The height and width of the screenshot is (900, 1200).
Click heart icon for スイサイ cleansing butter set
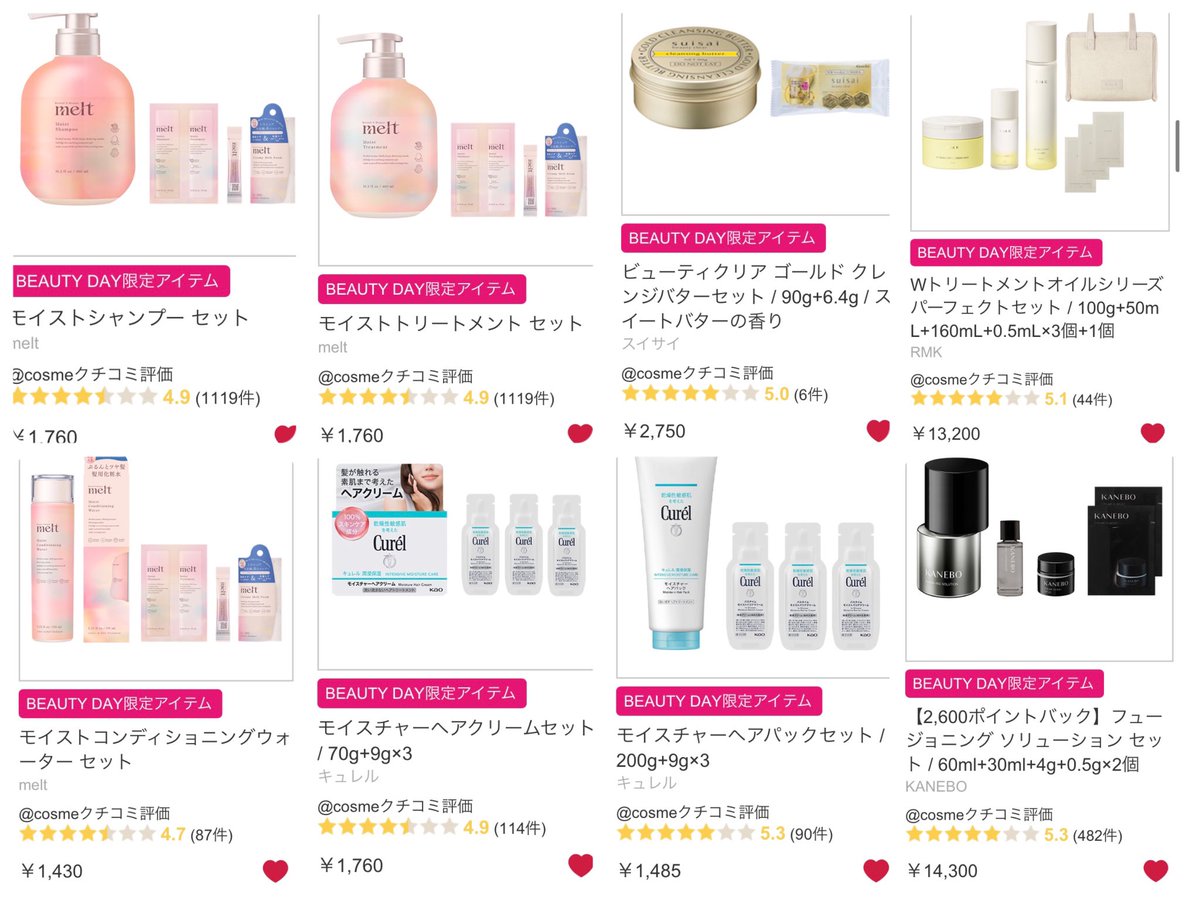878,431
